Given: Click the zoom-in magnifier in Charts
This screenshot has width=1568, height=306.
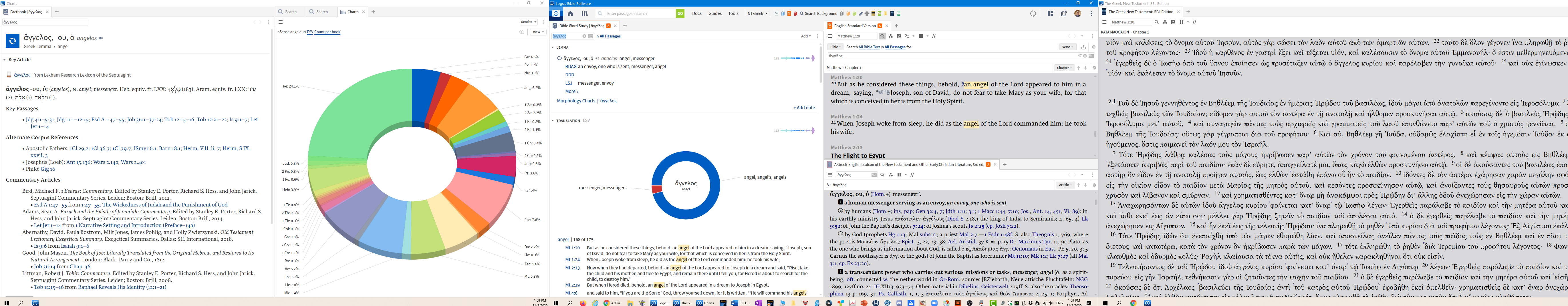Looking at the screenshot, I should (522, 32).
